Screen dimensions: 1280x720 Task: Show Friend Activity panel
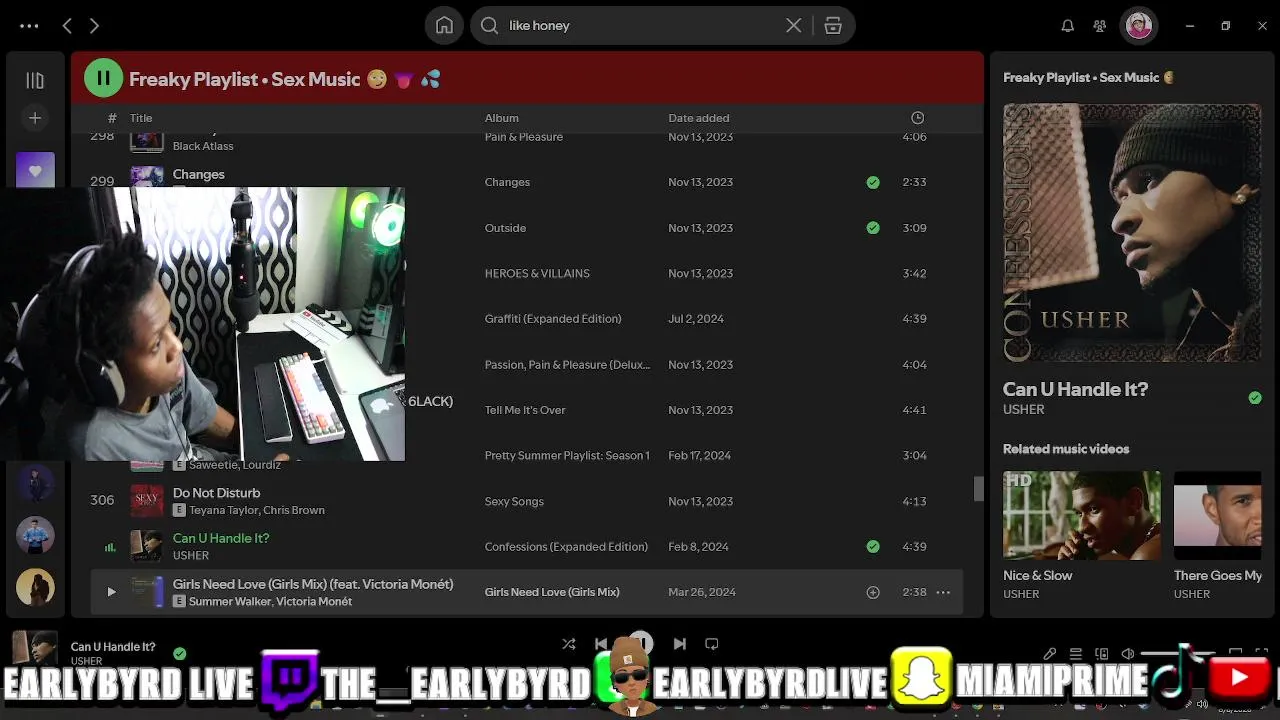pos(1100,26)
